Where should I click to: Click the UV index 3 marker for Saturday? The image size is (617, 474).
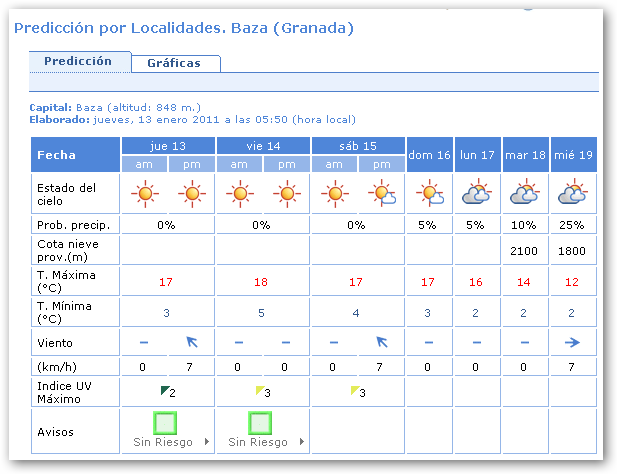click(357, 392)
